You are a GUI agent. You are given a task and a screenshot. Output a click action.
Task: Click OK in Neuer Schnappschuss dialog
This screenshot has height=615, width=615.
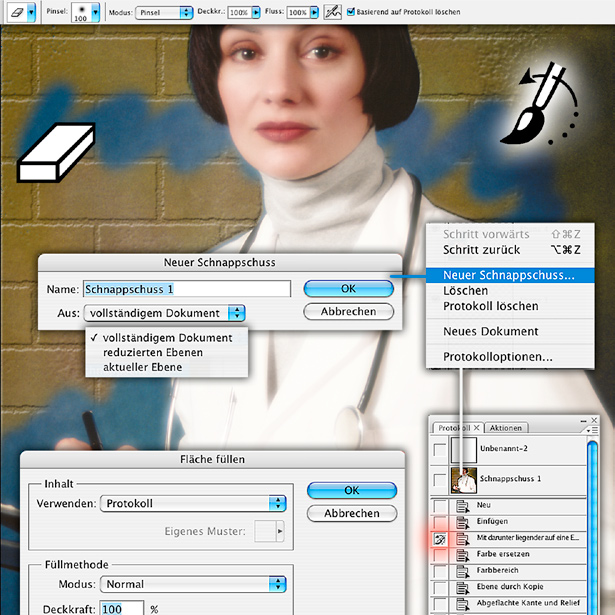click(x=348, y=289)
